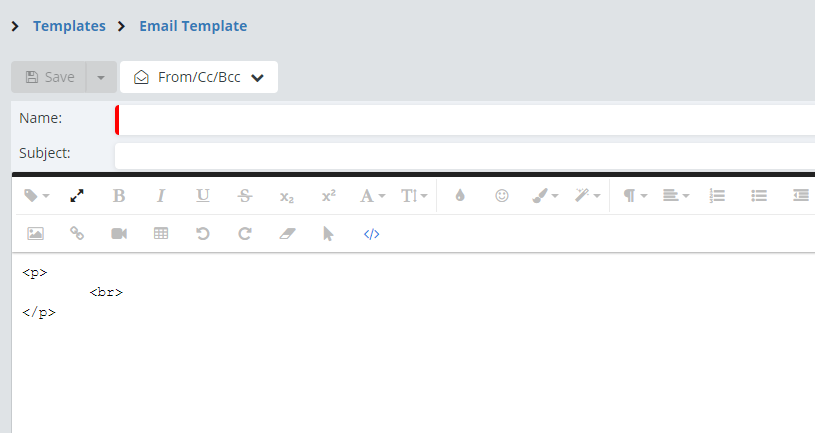
Task: Click the Insert Image icon
Action: point(35,234)
